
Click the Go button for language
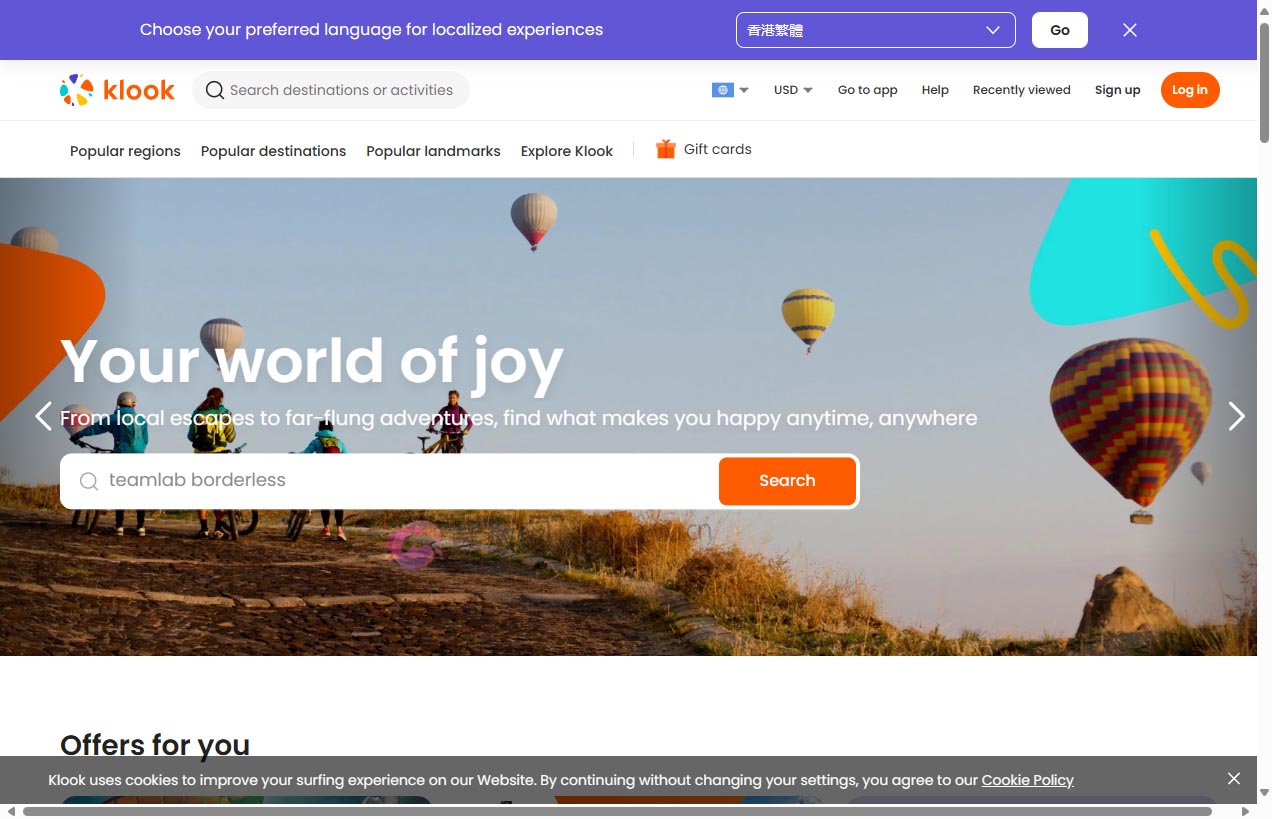point(1059,30)
